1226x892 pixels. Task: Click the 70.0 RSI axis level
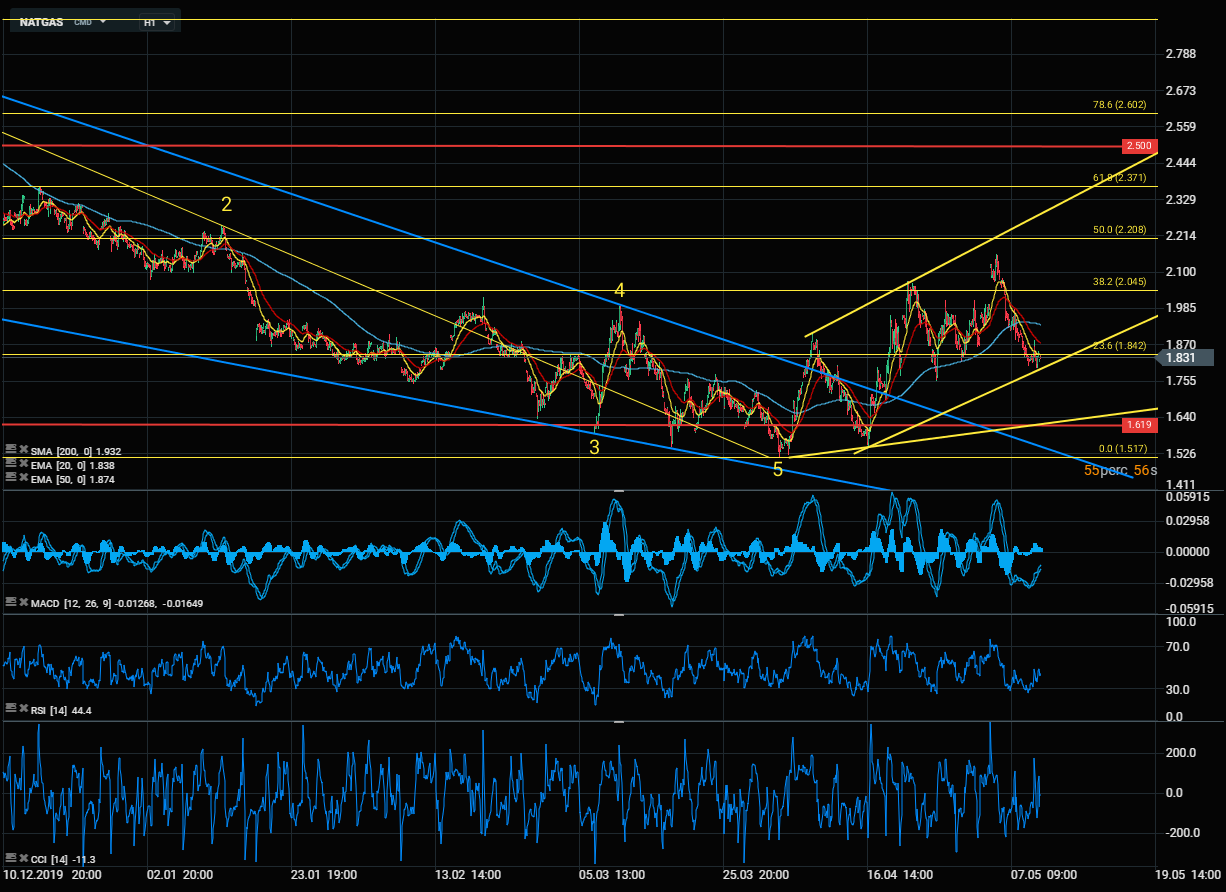pos(1178,647)
